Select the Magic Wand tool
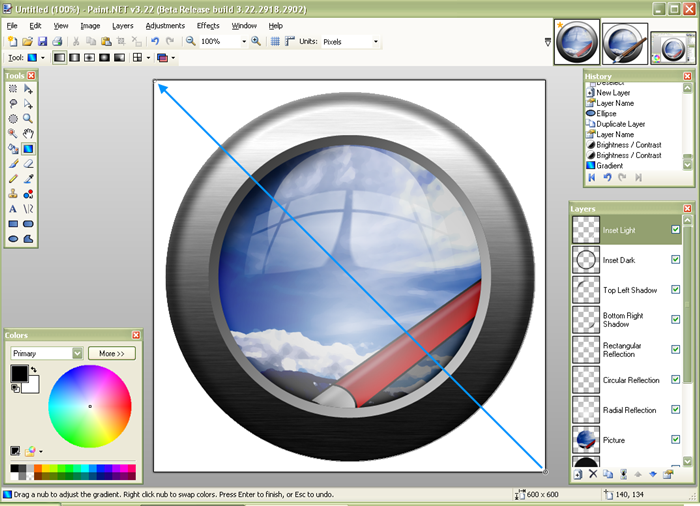The height and width of the screenshot is (506, 700). point(13,134)
